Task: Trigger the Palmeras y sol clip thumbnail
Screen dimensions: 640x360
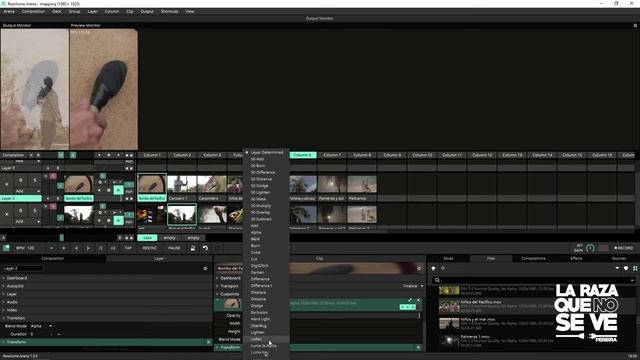Action: click(332, 184)
